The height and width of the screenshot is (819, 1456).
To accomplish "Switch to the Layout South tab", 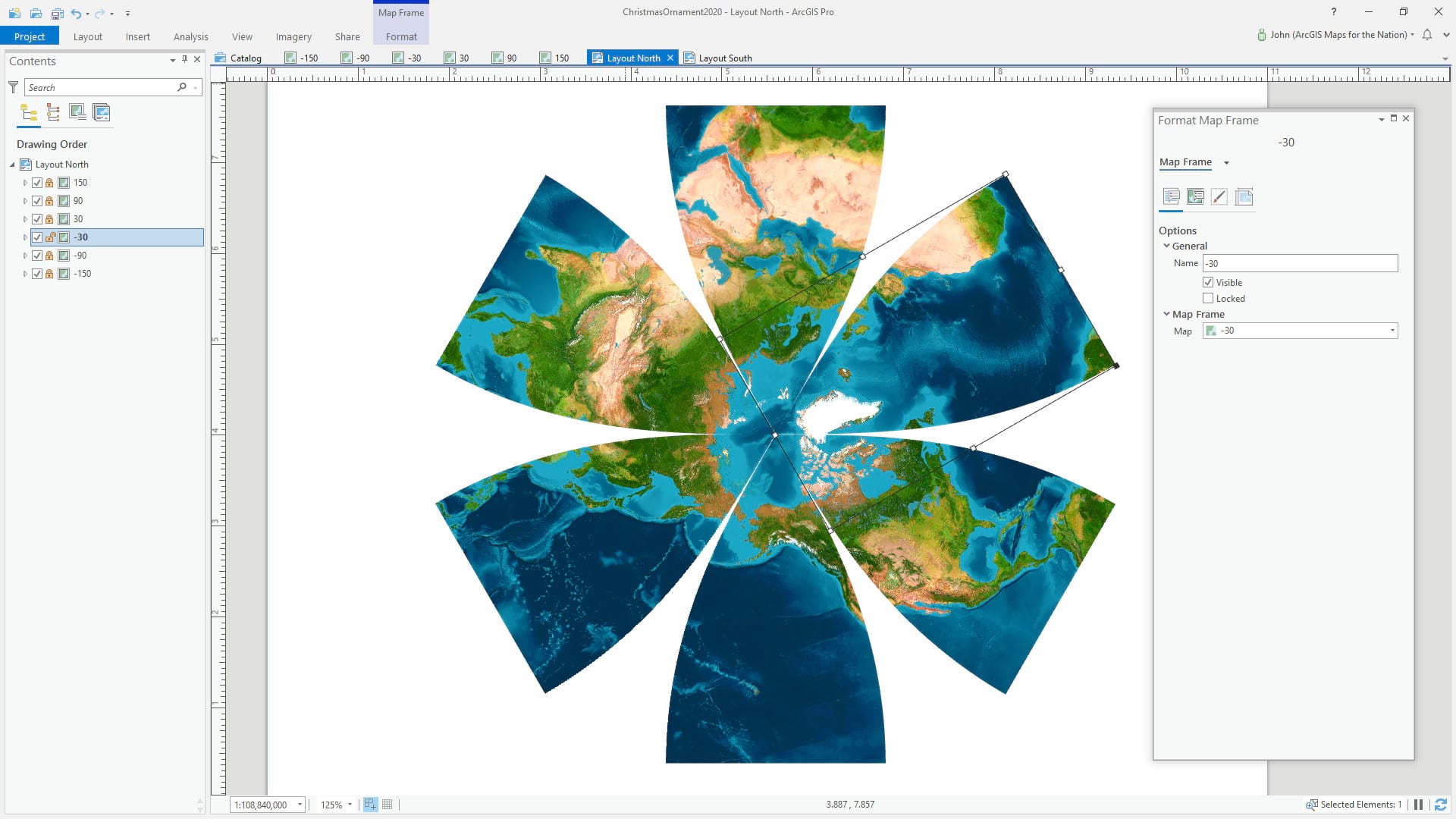I will pos(724,58).
